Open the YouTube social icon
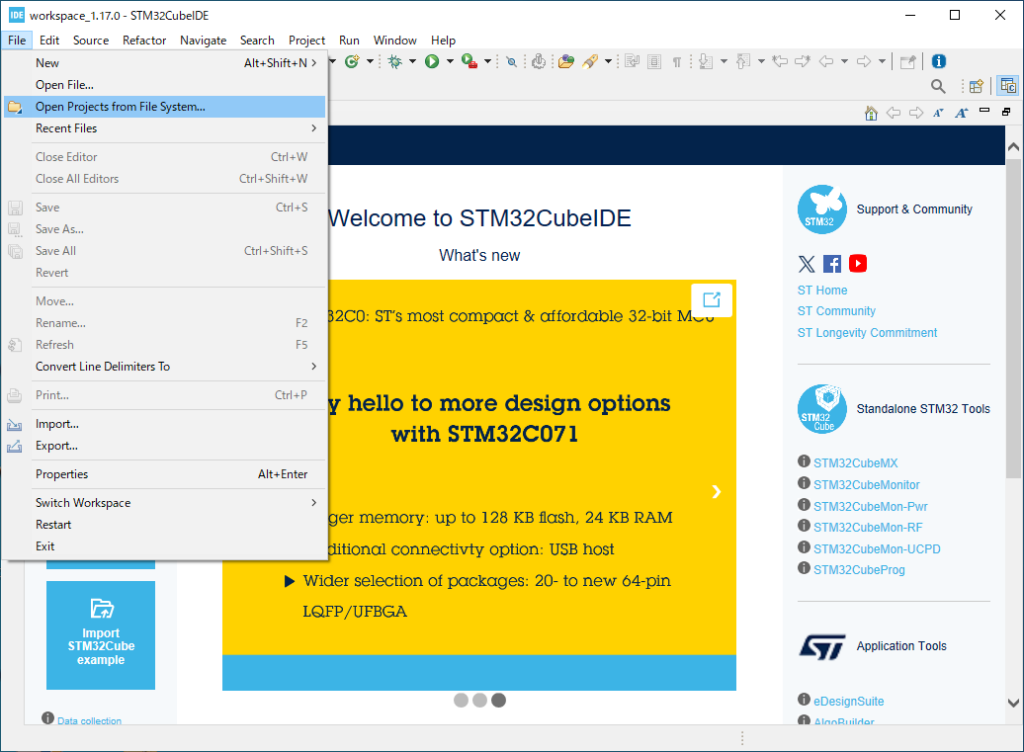This screenshot has height=752, width=1024. 858,263
